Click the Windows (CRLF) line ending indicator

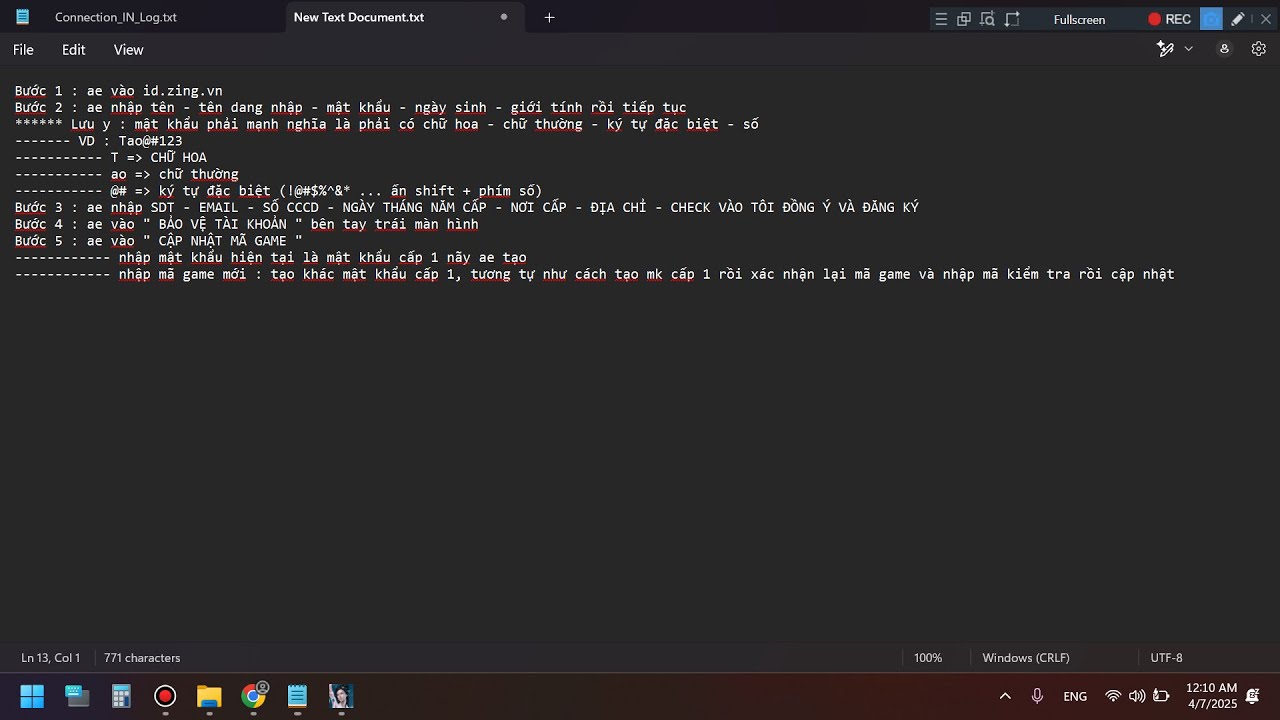1026,658
